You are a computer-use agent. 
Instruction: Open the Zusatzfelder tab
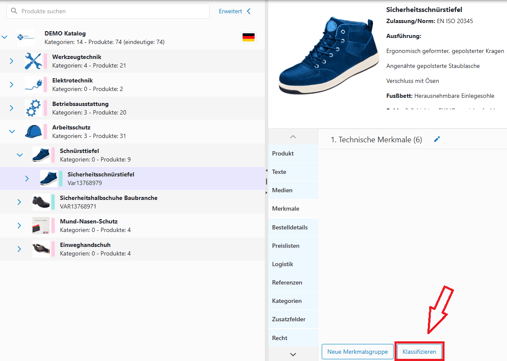click(293, 319)
